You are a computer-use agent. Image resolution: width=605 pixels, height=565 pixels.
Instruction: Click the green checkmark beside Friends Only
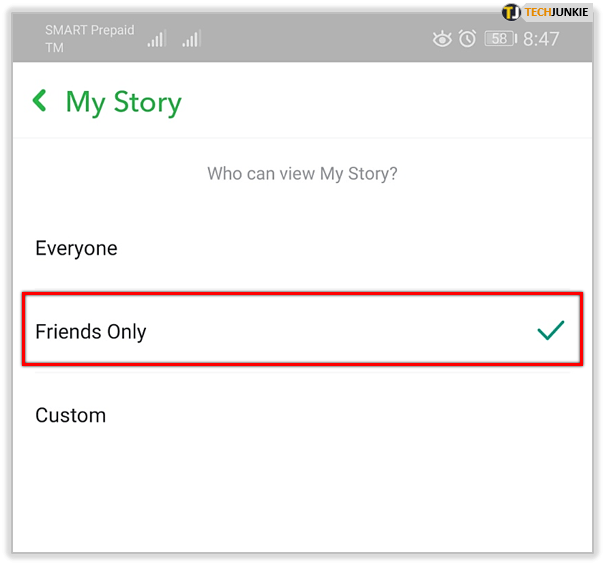point(551,330)
